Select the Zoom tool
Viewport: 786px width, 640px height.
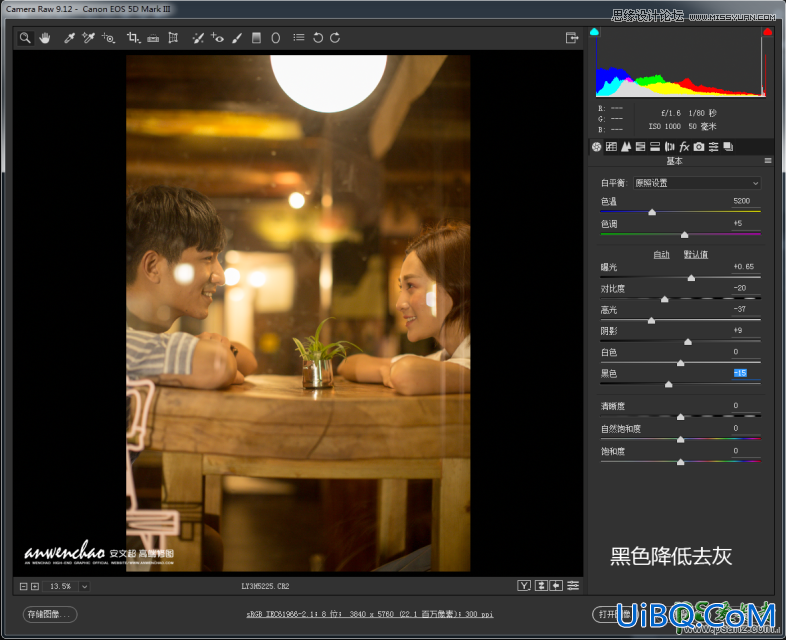tap(25, 38)
